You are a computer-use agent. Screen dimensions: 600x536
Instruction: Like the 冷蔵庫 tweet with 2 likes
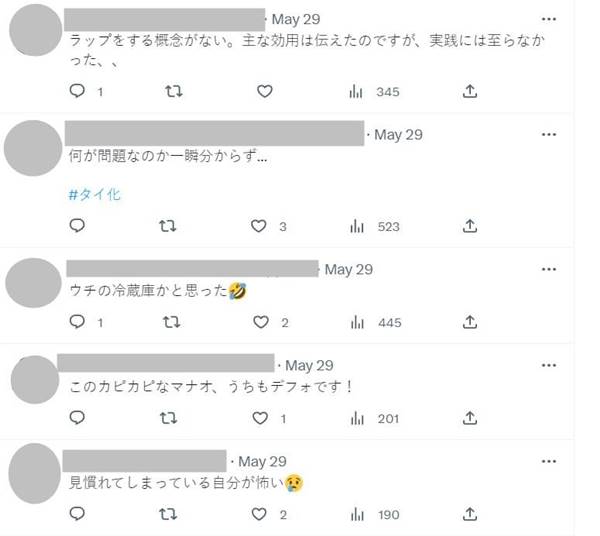point(261,322)
